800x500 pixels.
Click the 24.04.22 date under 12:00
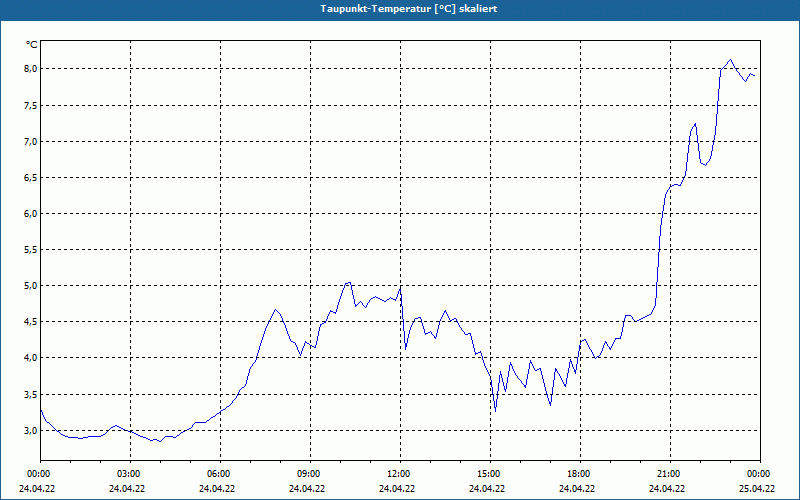(x=397, y=489)
